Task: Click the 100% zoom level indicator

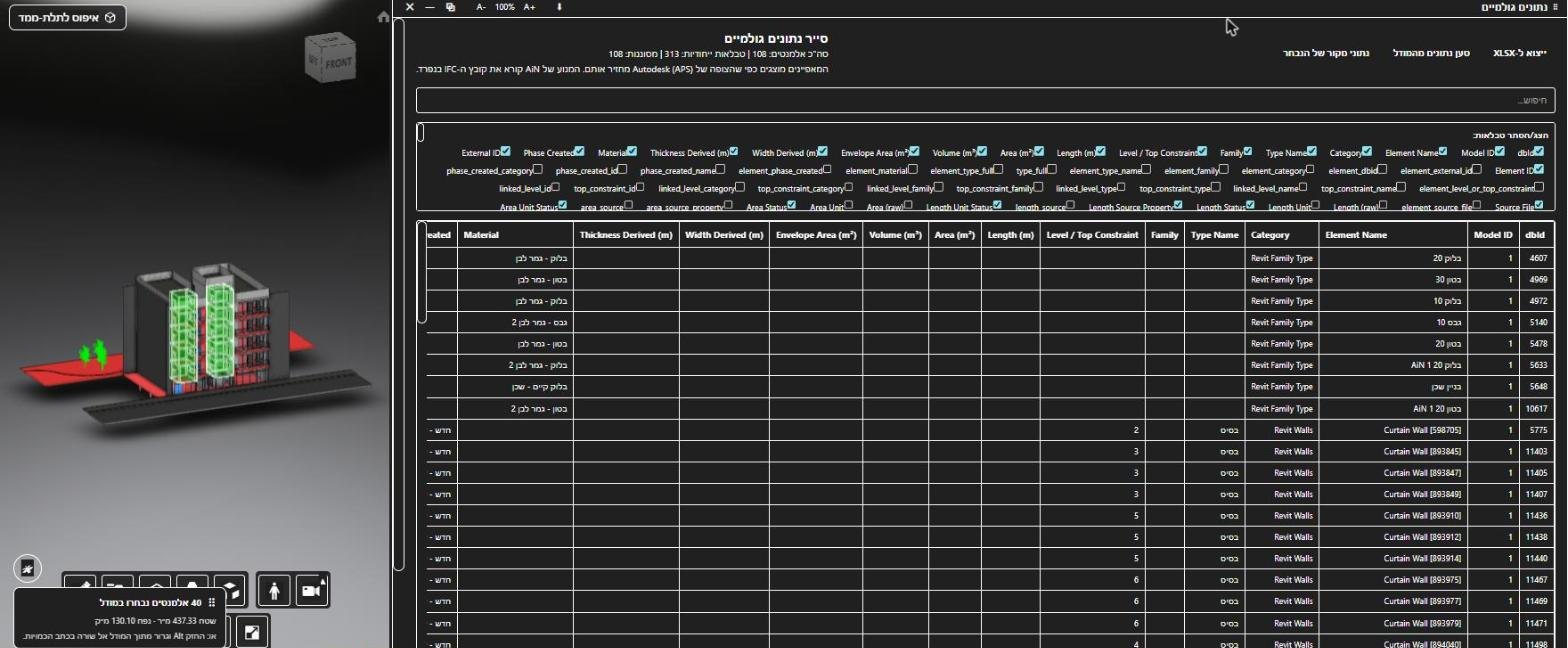Action: [505, 7]
